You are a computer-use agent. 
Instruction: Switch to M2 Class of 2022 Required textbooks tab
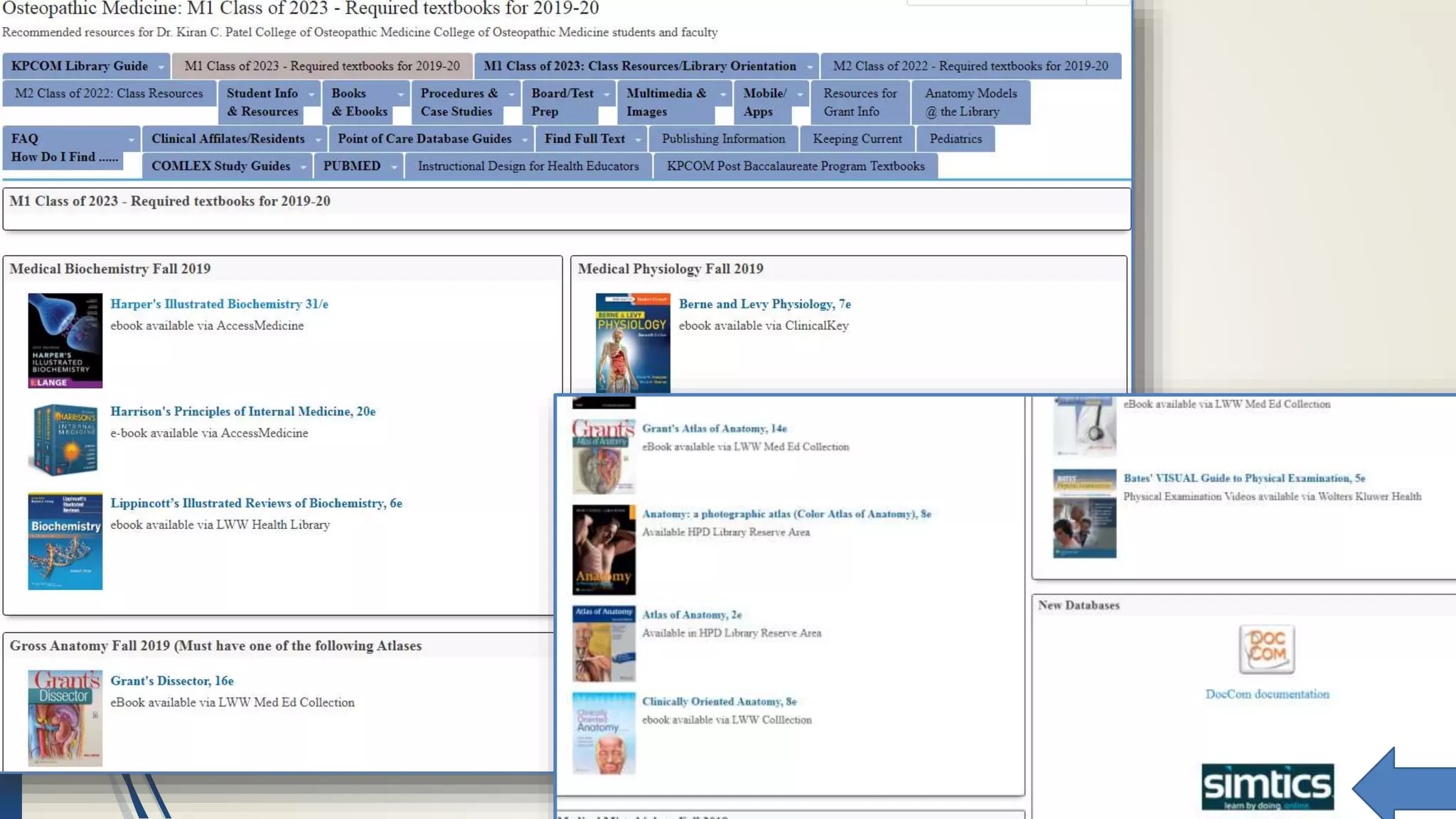970,66
